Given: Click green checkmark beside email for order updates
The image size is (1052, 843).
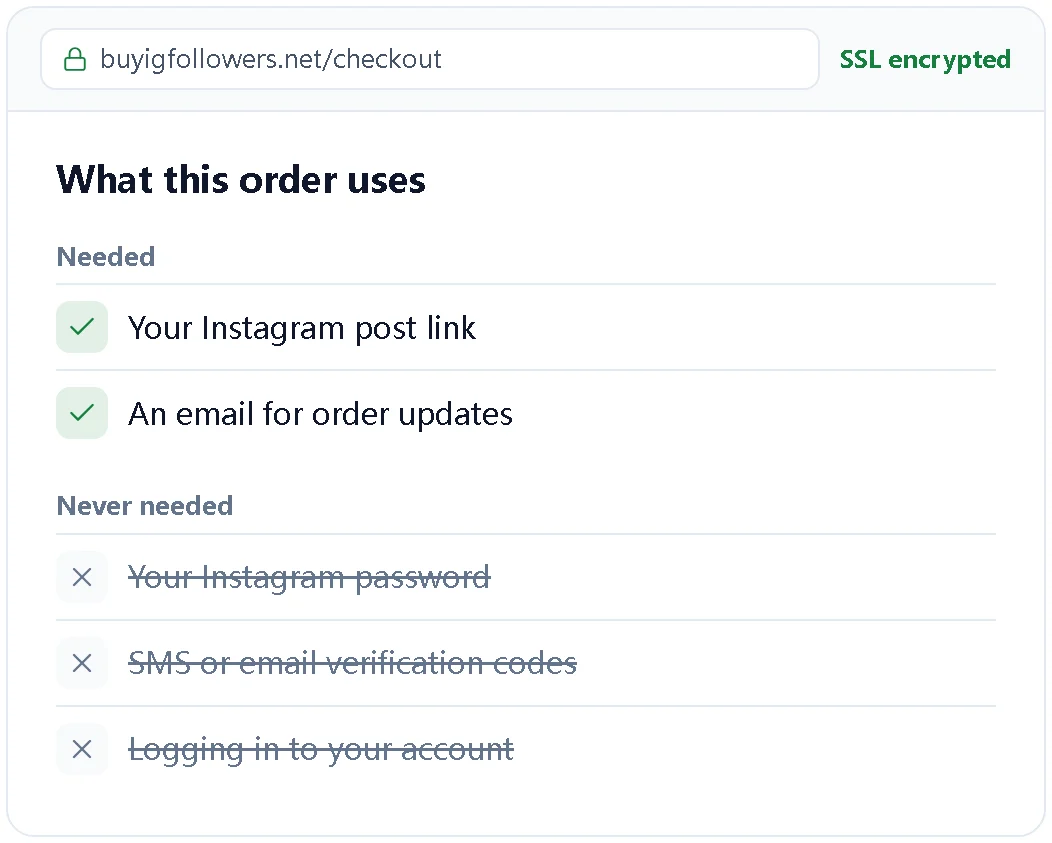Looking at the screenshot, I should [x=82, y=413].
